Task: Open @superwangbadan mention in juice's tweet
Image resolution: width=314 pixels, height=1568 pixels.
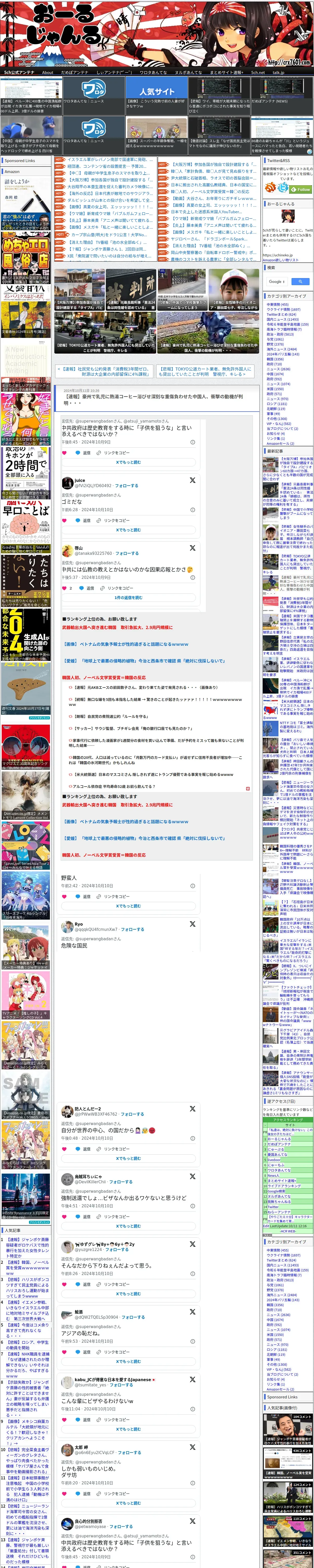Action: point(94,495)
